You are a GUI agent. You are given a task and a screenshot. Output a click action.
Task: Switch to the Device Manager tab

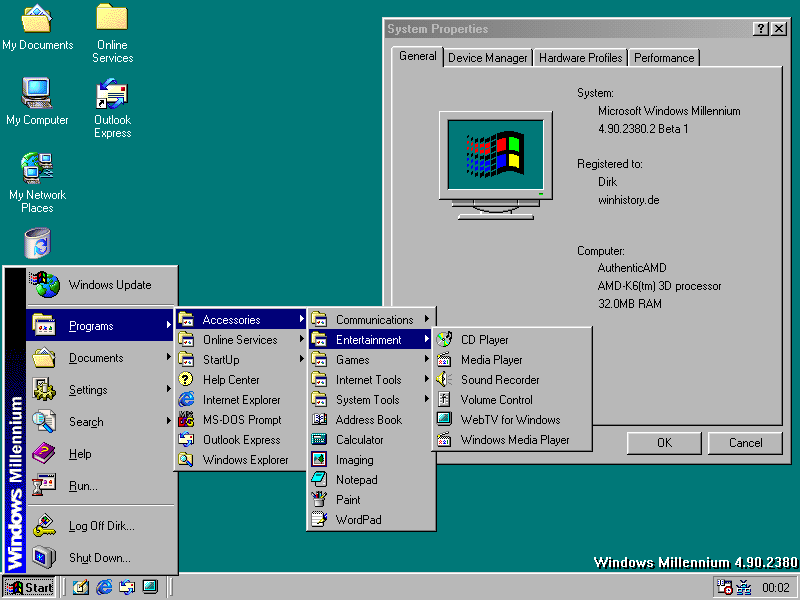[x=487, y=58]
